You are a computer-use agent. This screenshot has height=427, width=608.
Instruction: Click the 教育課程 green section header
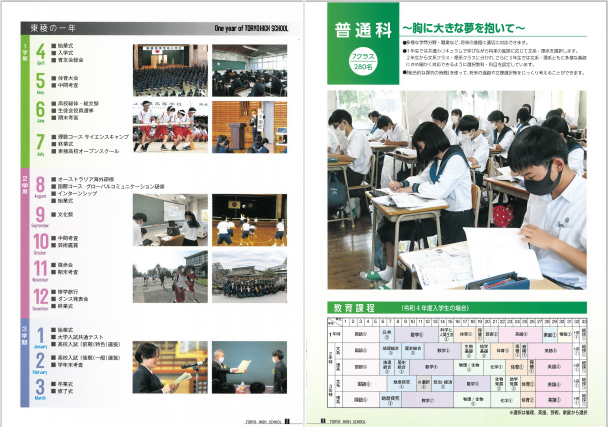(350, 308)
